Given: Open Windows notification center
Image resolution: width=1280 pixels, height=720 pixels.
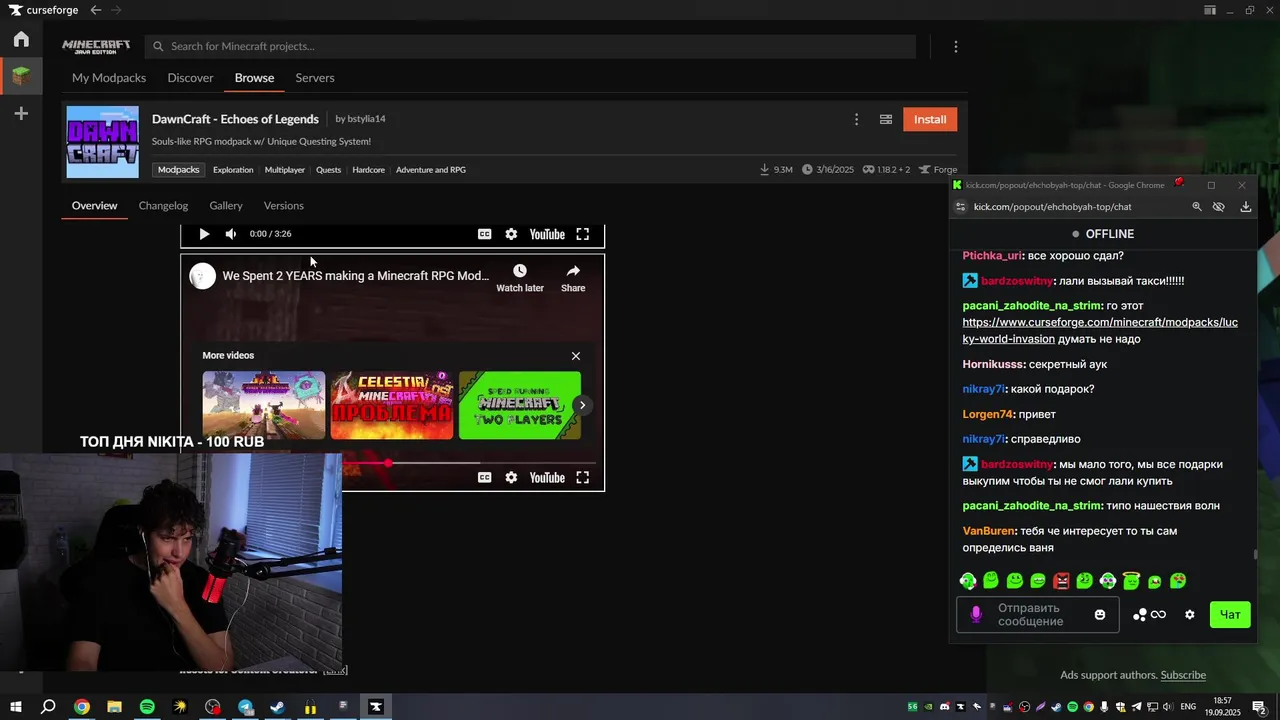Looking at the screenshot, I should click(x=1259, y=707).
